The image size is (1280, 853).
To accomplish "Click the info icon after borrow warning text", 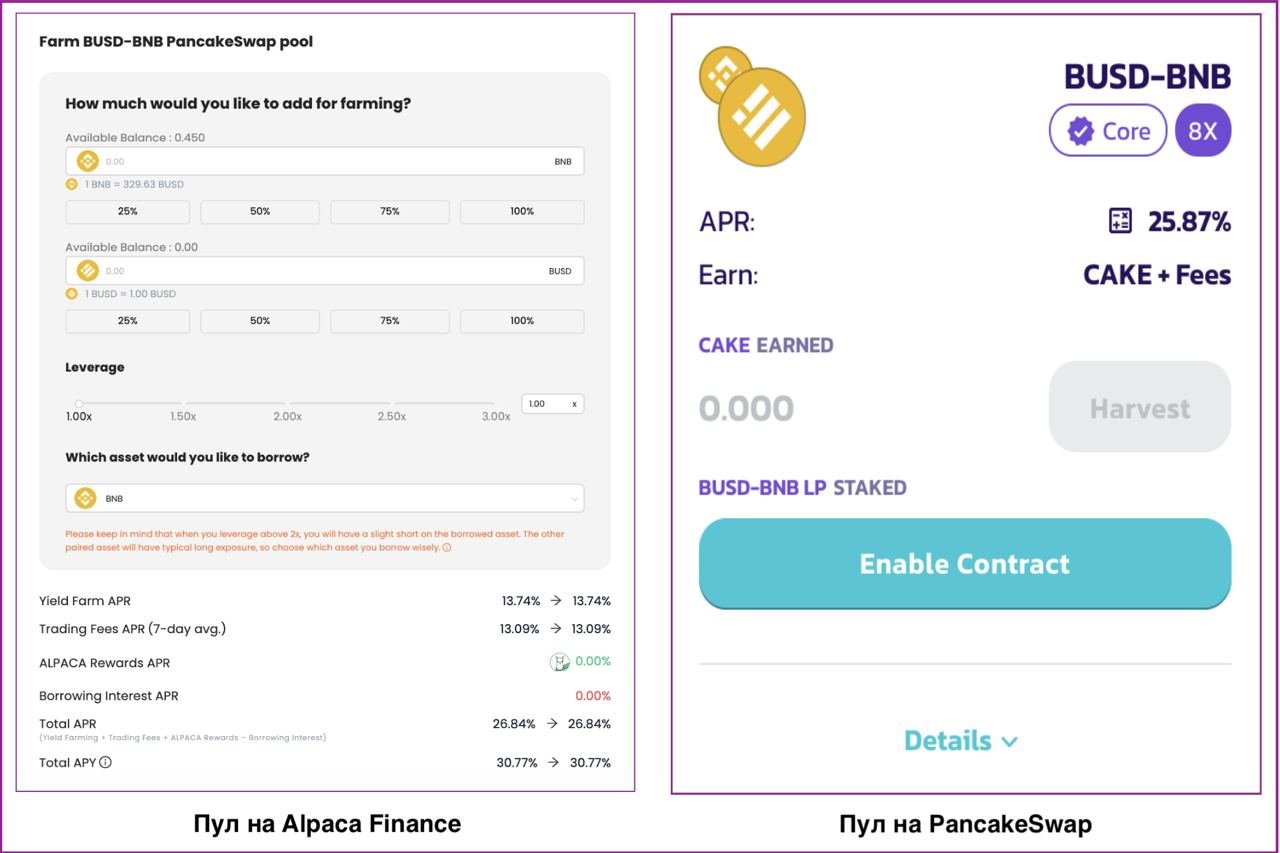I will click(x=447, y=548).
